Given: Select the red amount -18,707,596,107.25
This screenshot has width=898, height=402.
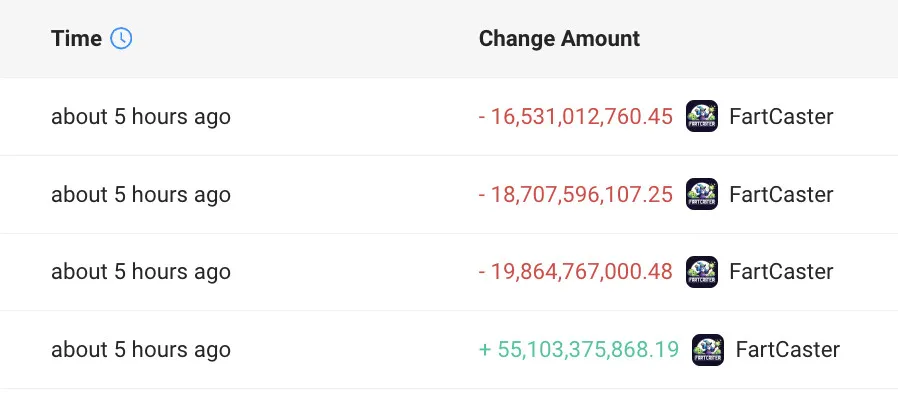Looking at the screenshot, I should coord(576,194).
